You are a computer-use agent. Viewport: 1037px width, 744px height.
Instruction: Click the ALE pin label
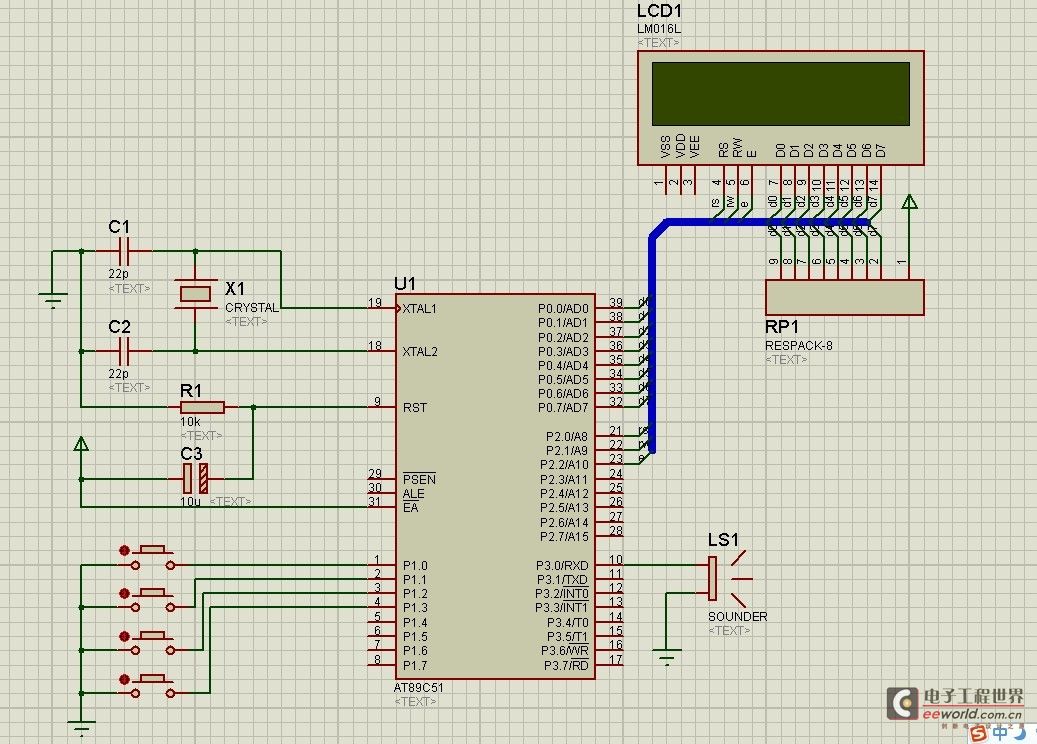pyautogui.click(x=413, y=494)
